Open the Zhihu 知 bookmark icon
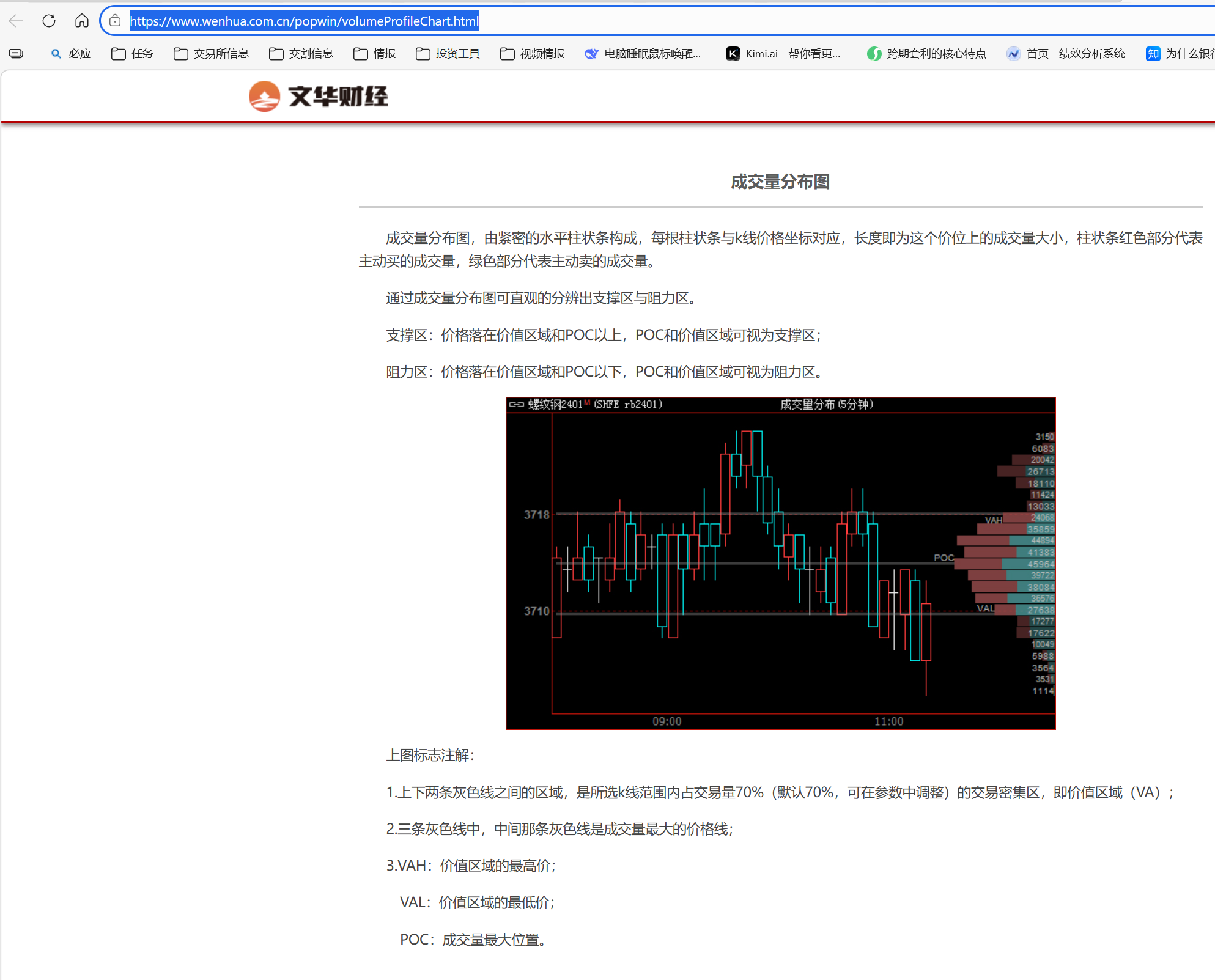 (x=1153, y=54)
